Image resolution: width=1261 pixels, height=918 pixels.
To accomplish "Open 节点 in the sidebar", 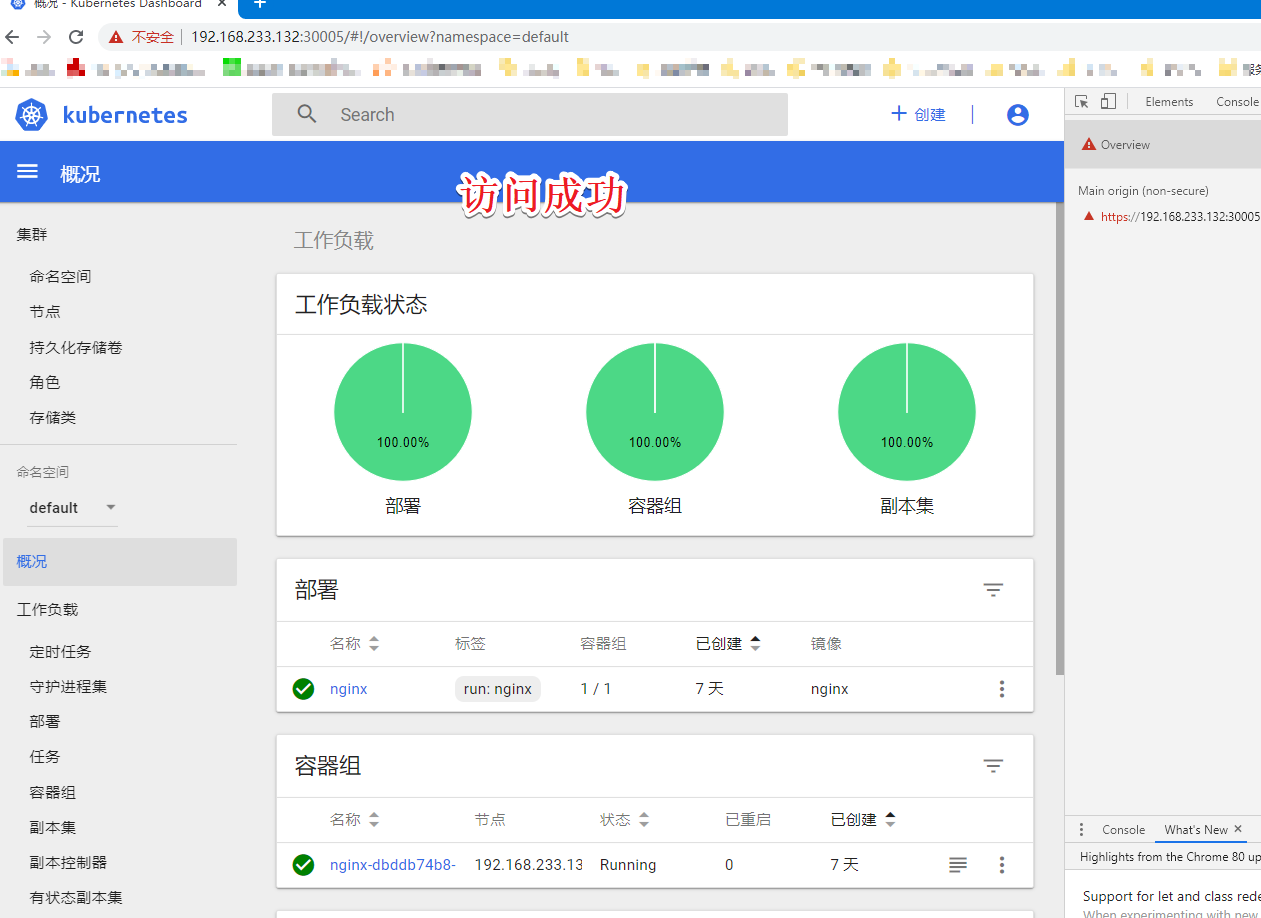I will tap(45, 312).
